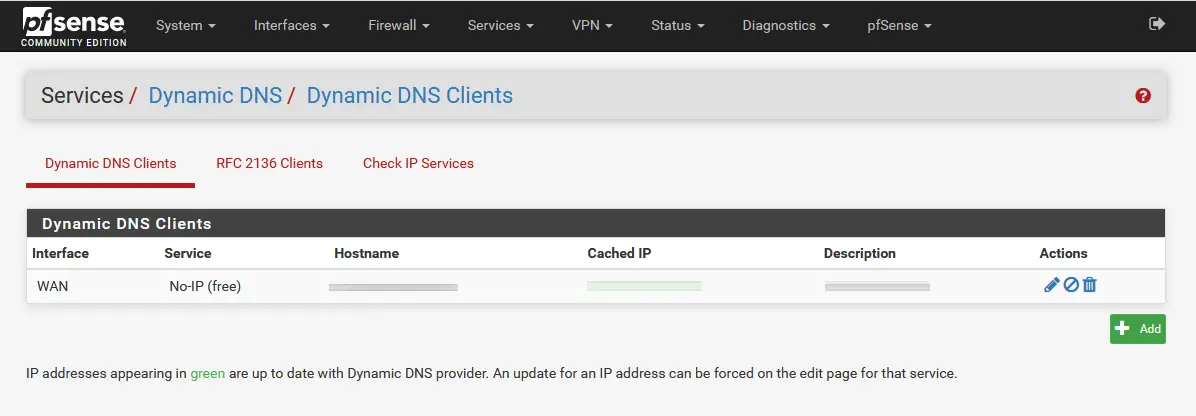Expand the System menu

pyautogui.click(x=185, y=25)
